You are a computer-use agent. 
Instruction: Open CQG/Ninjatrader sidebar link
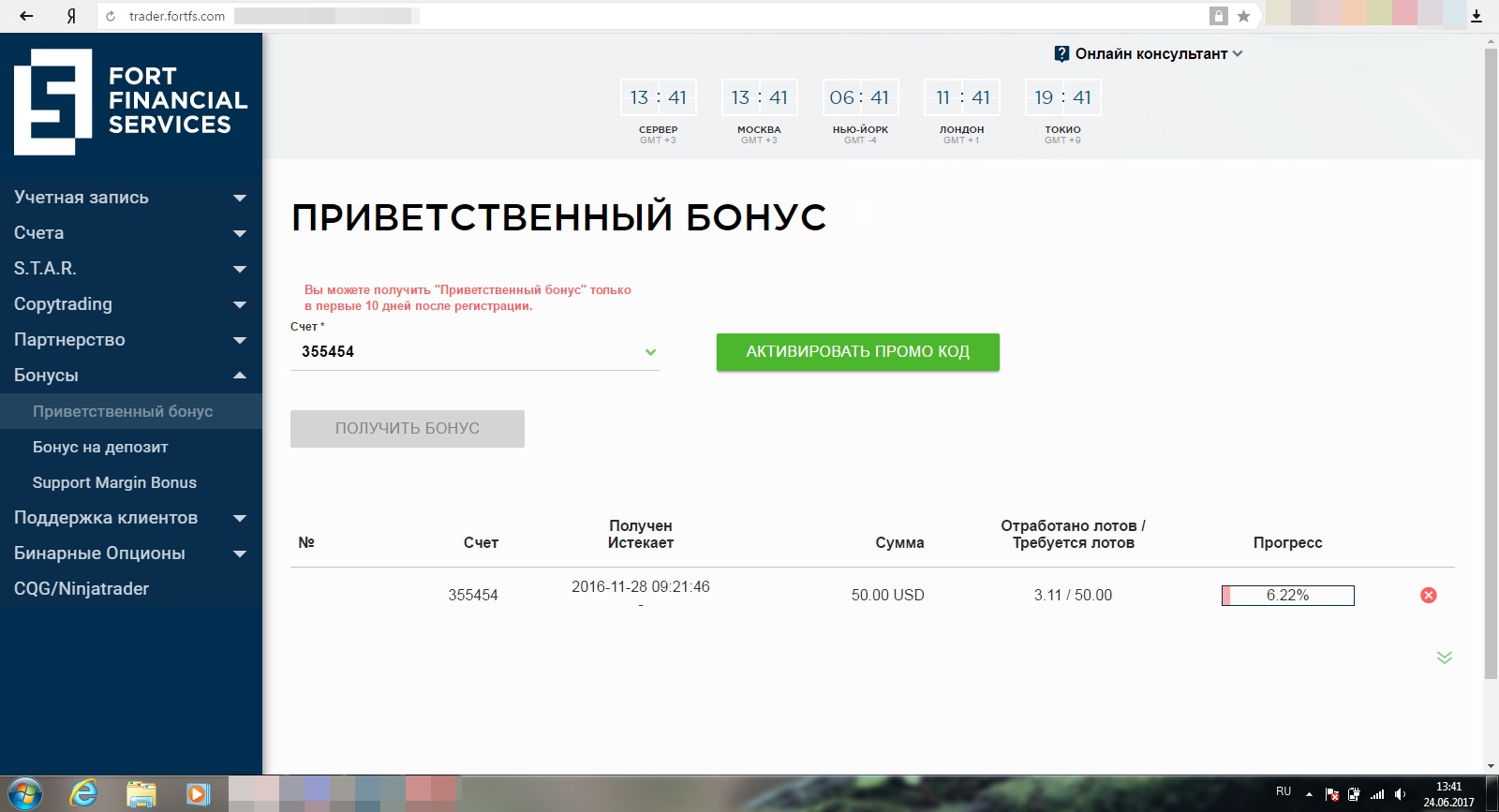tap(82, 589)
